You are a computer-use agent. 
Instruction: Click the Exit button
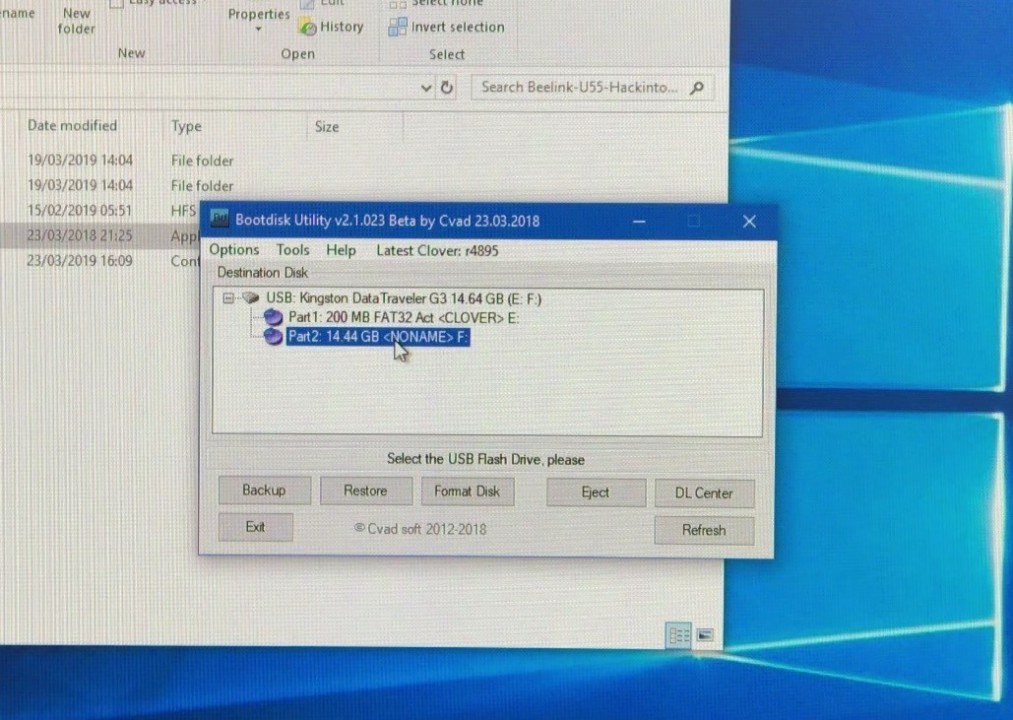(x=256, y=527)
